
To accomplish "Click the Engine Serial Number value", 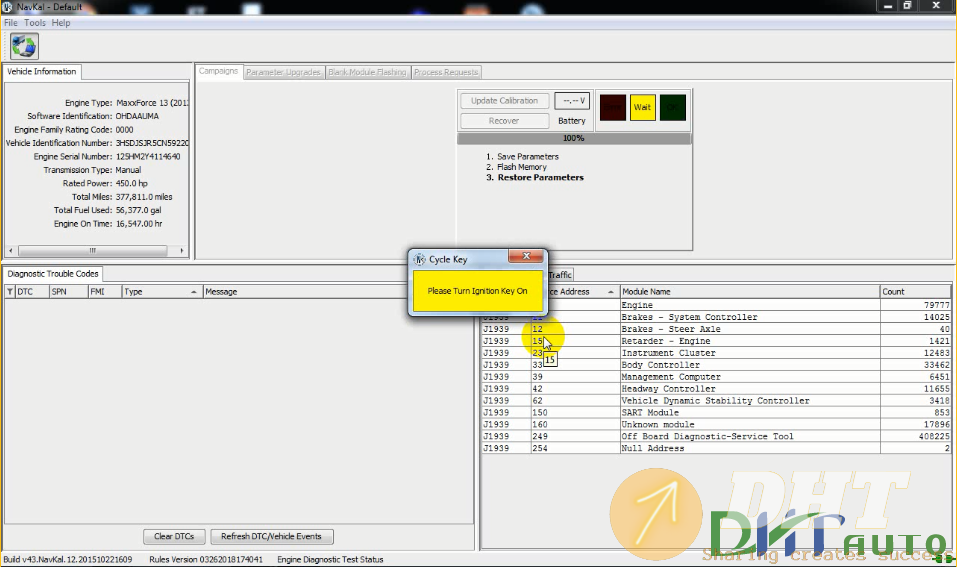I will click(148, 156).
